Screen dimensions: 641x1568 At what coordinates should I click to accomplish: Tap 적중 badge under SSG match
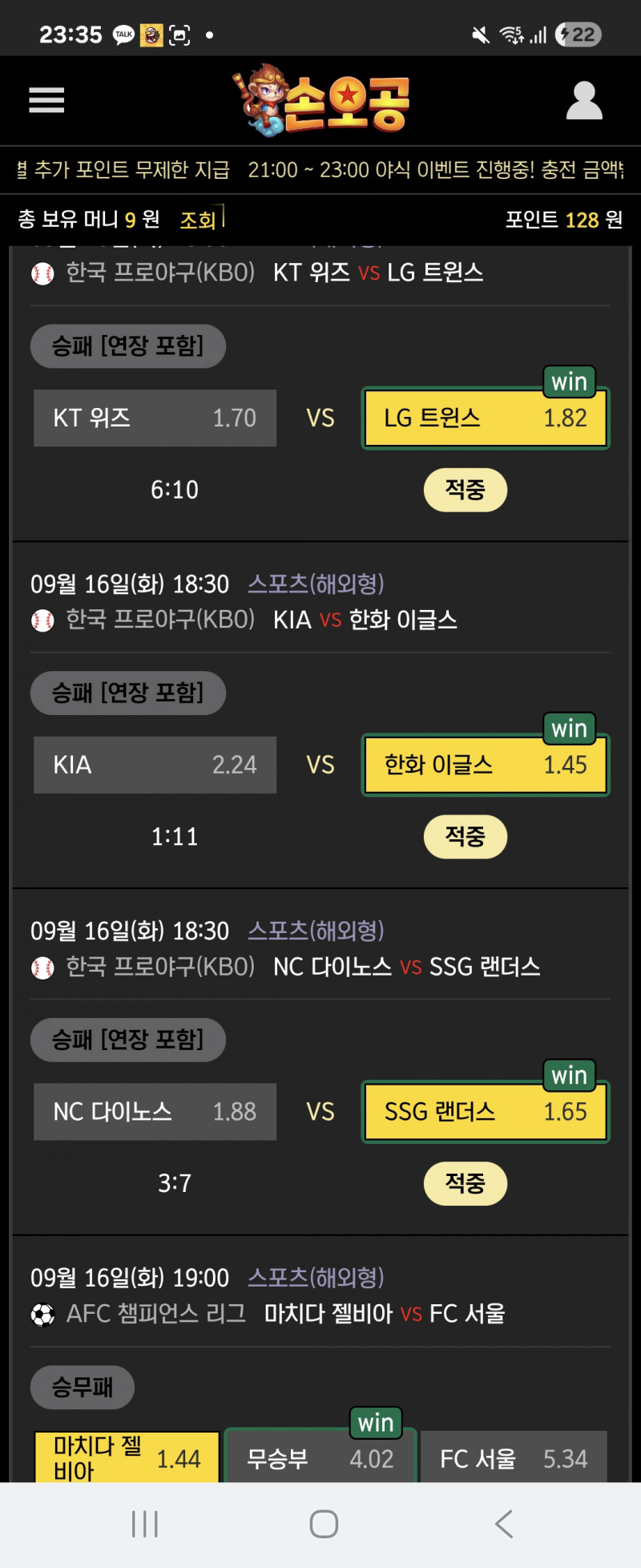tap(465, 1183)
